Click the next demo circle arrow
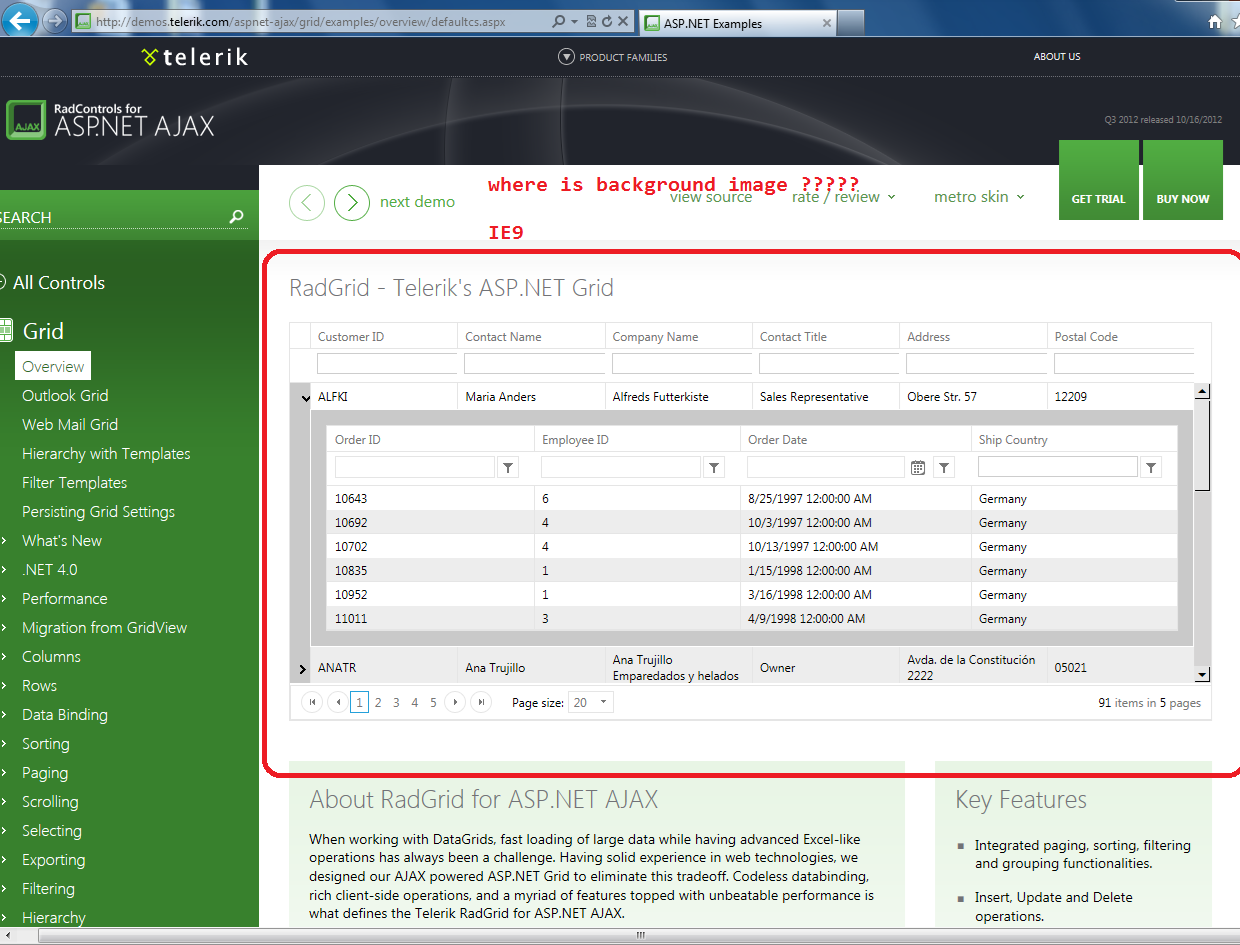Image resolution: width=1240 pixels, height=945 pixels. [x=352, y=203]
